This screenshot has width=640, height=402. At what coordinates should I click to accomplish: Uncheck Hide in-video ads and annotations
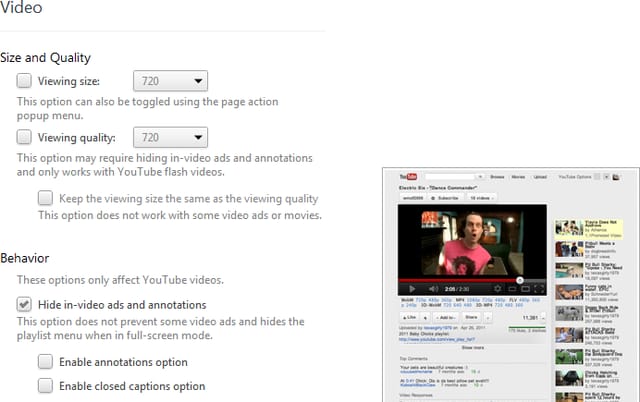click(24, 304)
